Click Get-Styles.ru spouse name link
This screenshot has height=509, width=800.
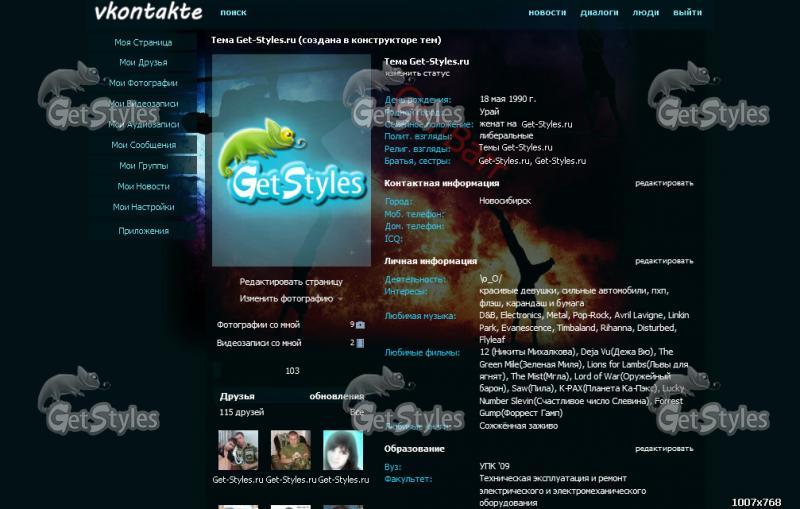547,124
